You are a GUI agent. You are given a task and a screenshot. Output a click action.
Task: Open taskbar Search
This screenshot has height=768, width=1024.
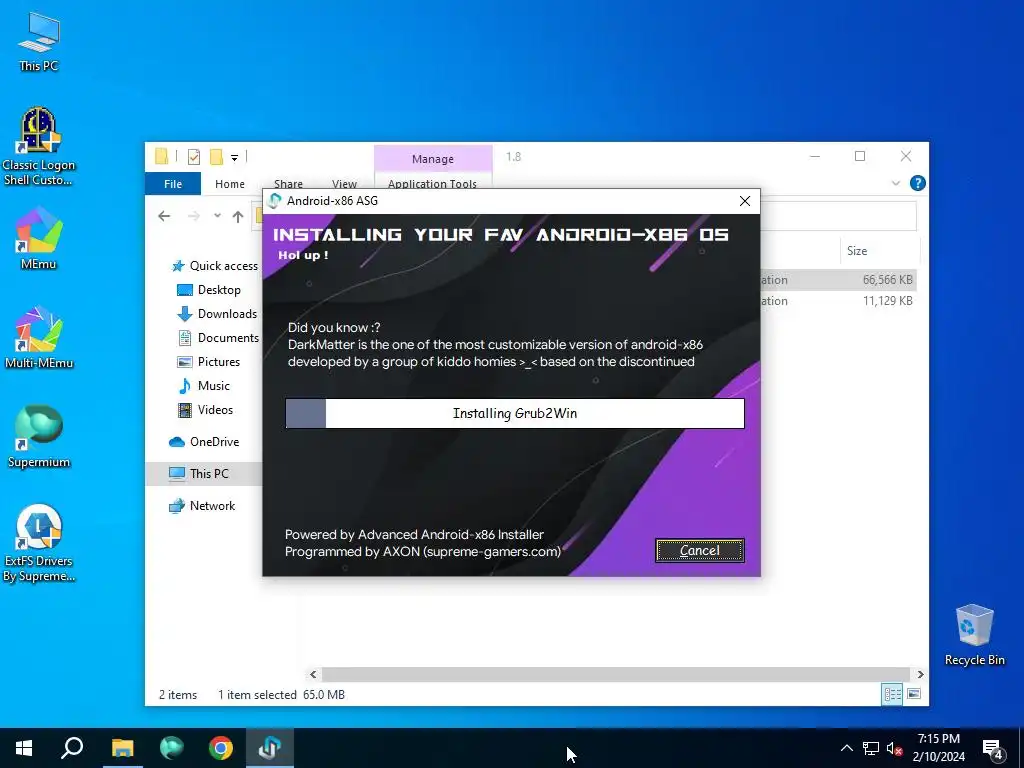(x=72, y=748)
